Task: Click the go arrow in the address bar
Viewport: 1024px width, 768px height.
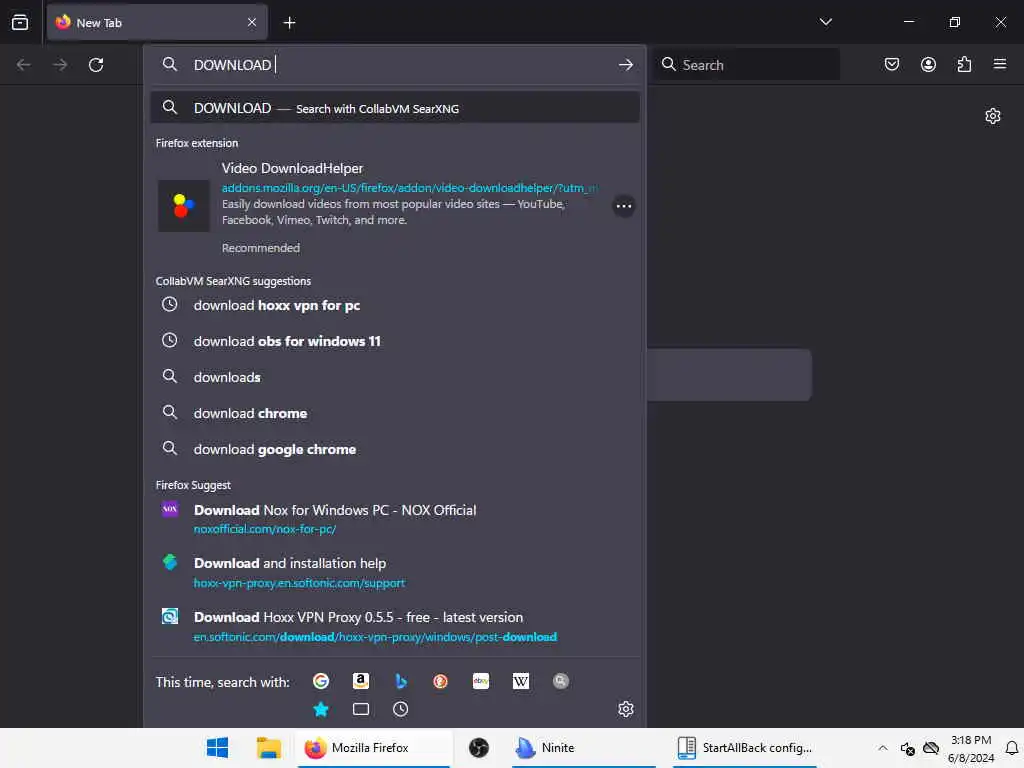Action: coord(626,65)
